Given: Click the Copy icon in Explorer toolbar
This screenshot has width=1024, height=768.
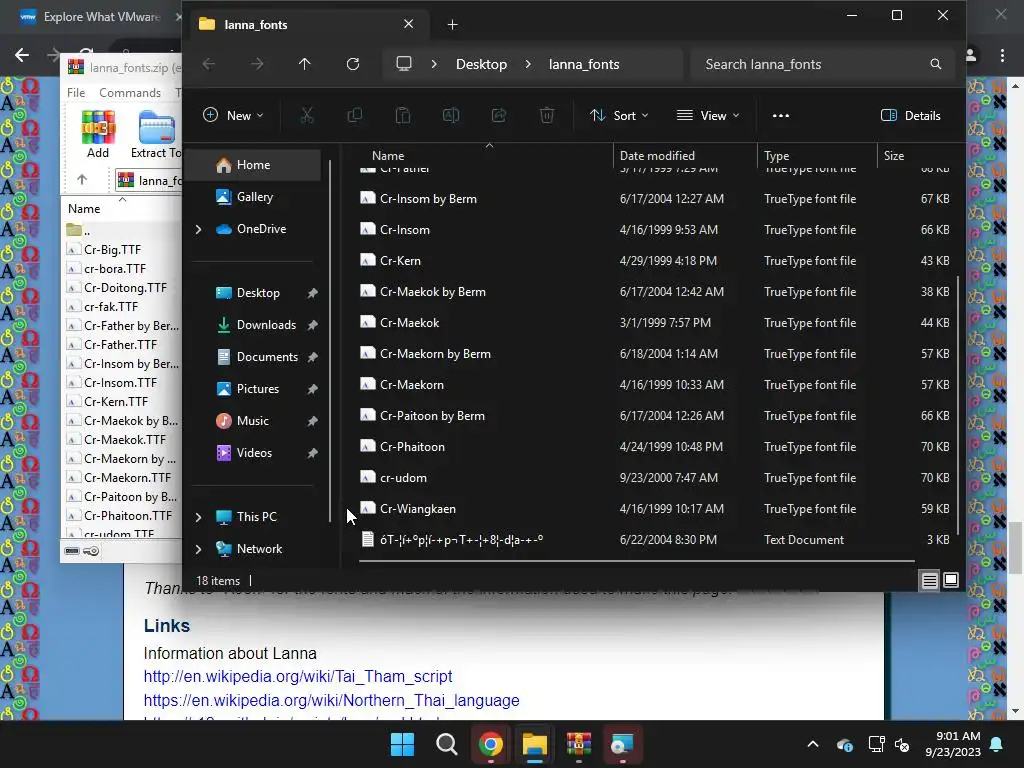Looking at the screenshot, I should tap(355, 116).
